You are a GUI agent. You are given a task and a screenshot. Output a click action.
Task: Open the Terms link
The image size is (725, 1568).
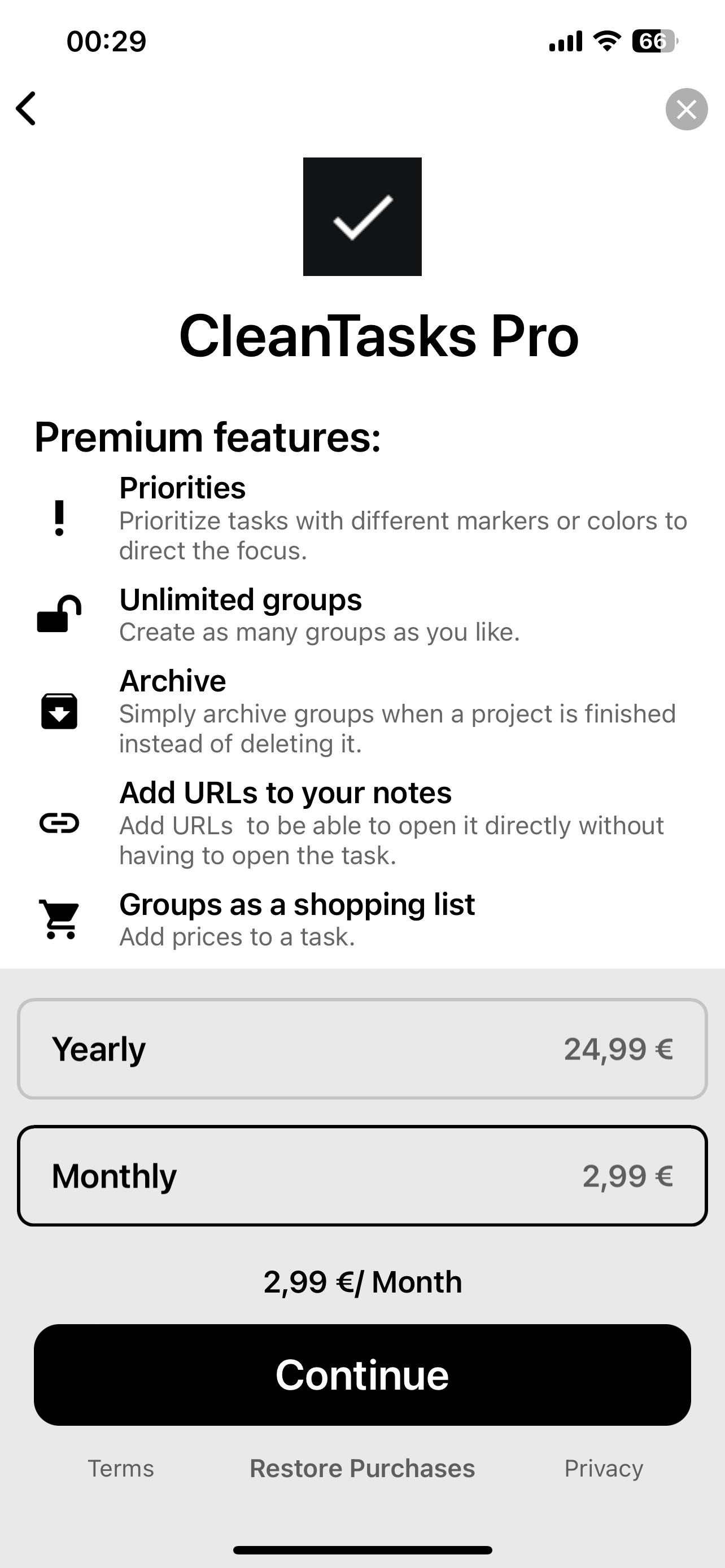coord(120,1468)
